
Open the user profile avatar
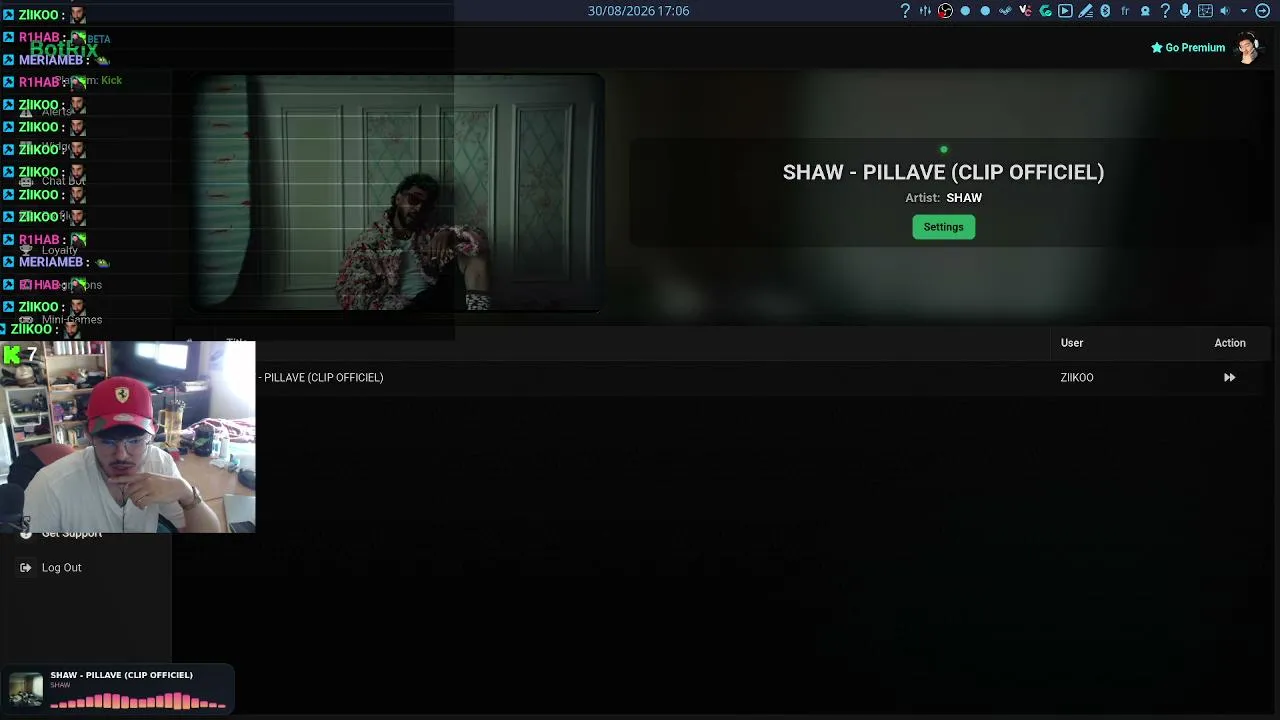pyautogui.click(x=1247, y=47)
